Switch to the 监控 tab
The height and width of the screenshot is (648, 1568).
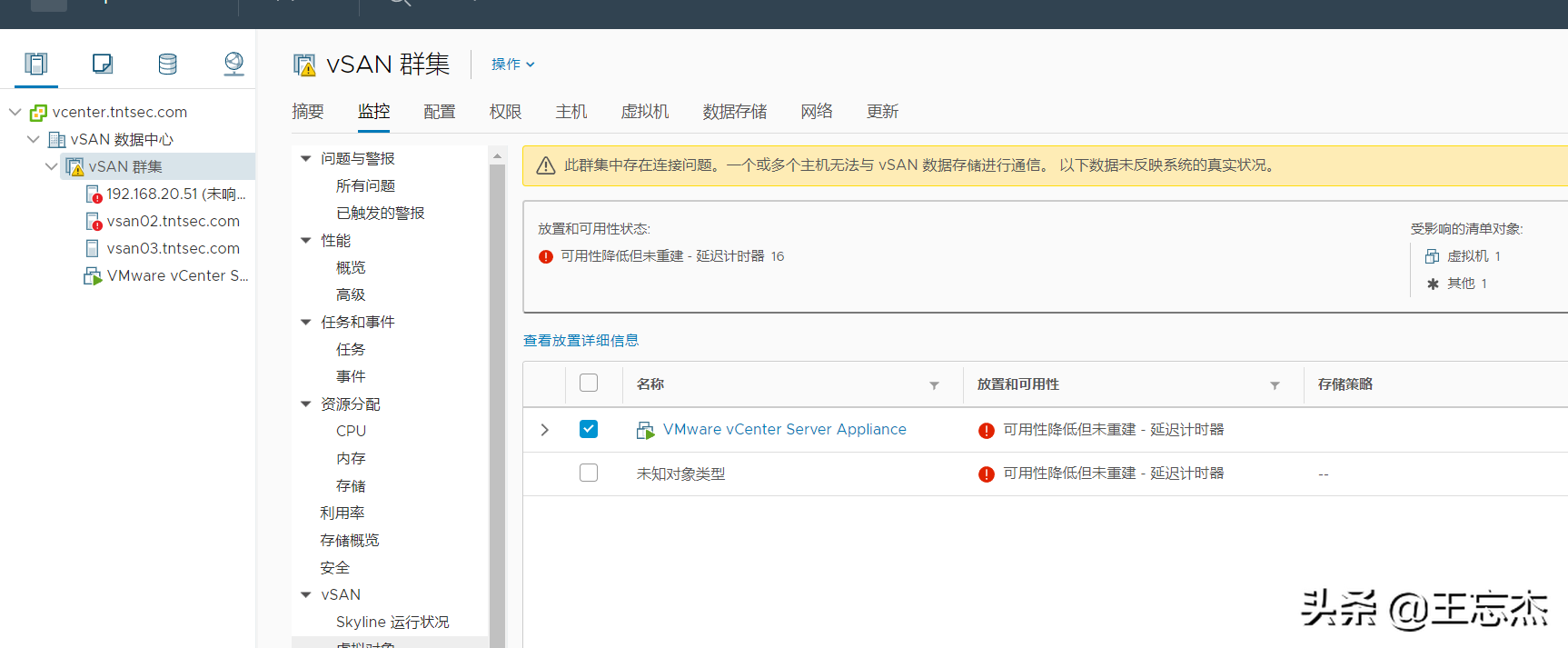[373, 112]
